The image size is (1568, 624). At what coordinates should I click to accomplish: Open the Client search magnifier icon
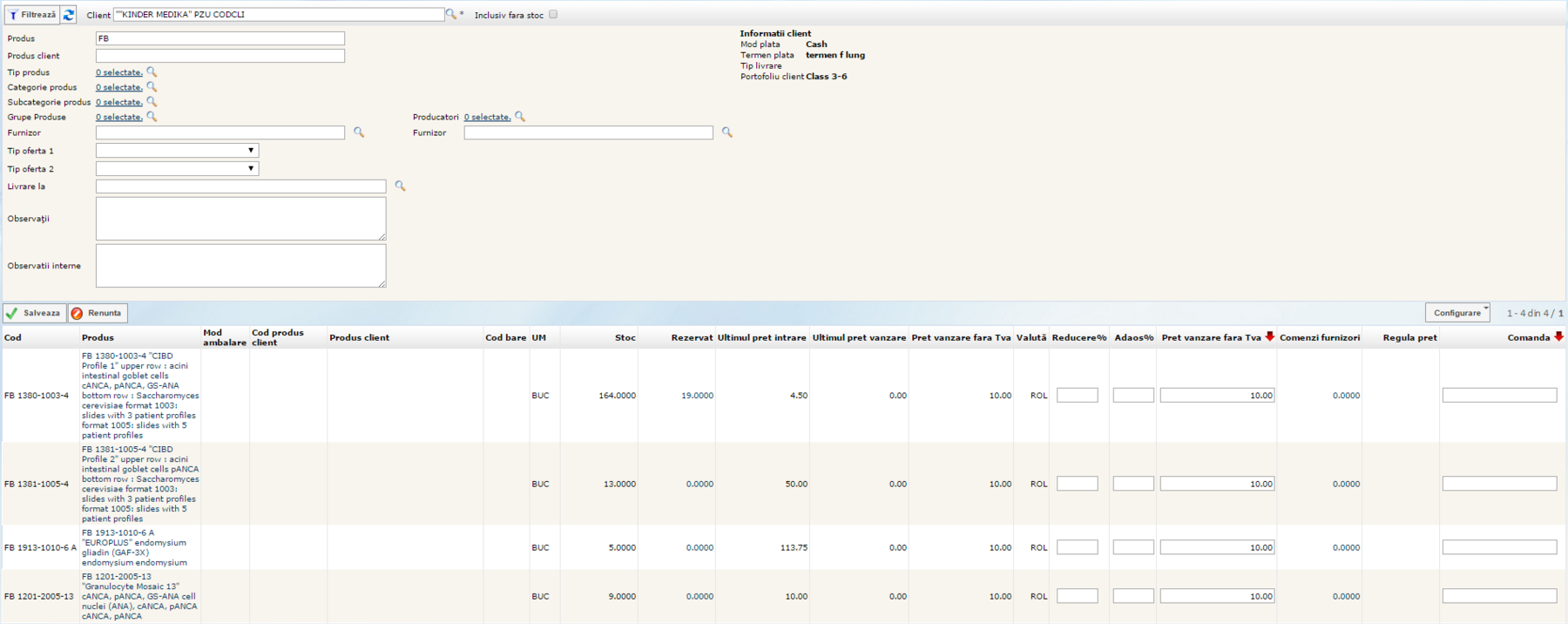tap(450, 14)
